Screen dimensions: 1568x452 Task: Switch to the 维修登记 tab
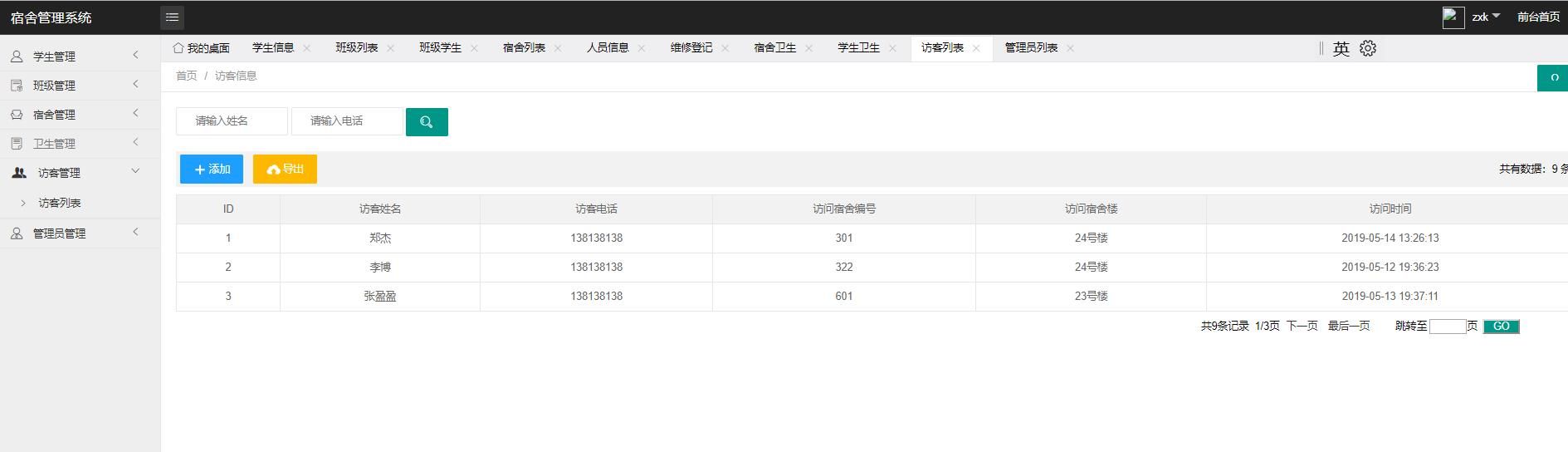691,47
